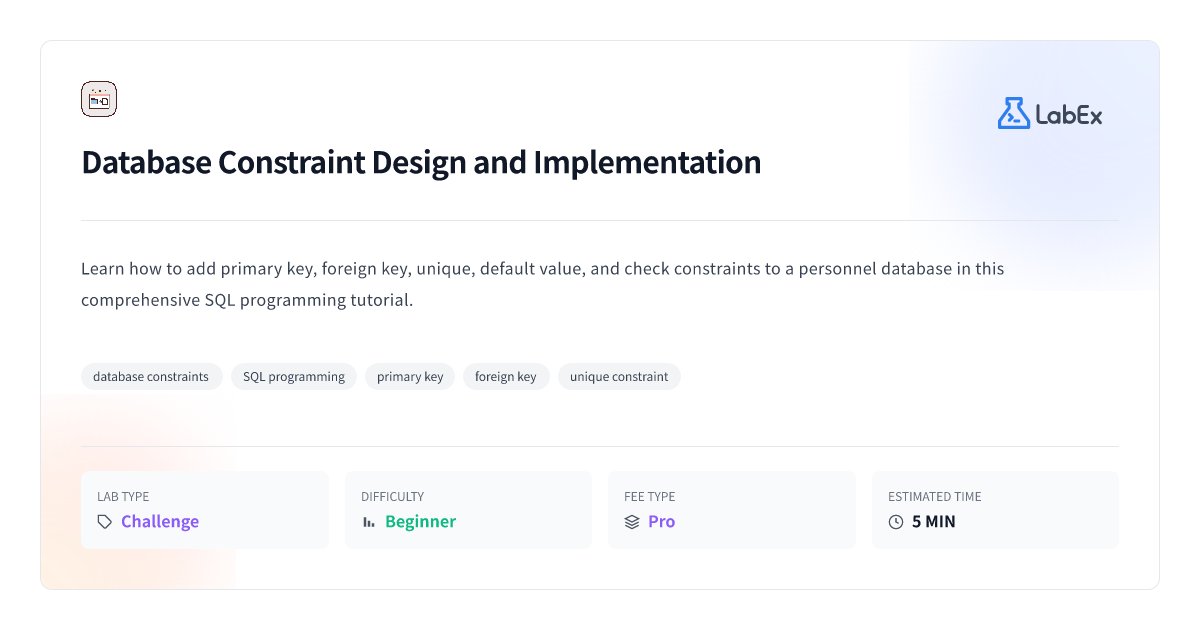The height and width of the screenshot is (630, 1200).
Task: Click the lab title heading text
Action: (421, 162)
